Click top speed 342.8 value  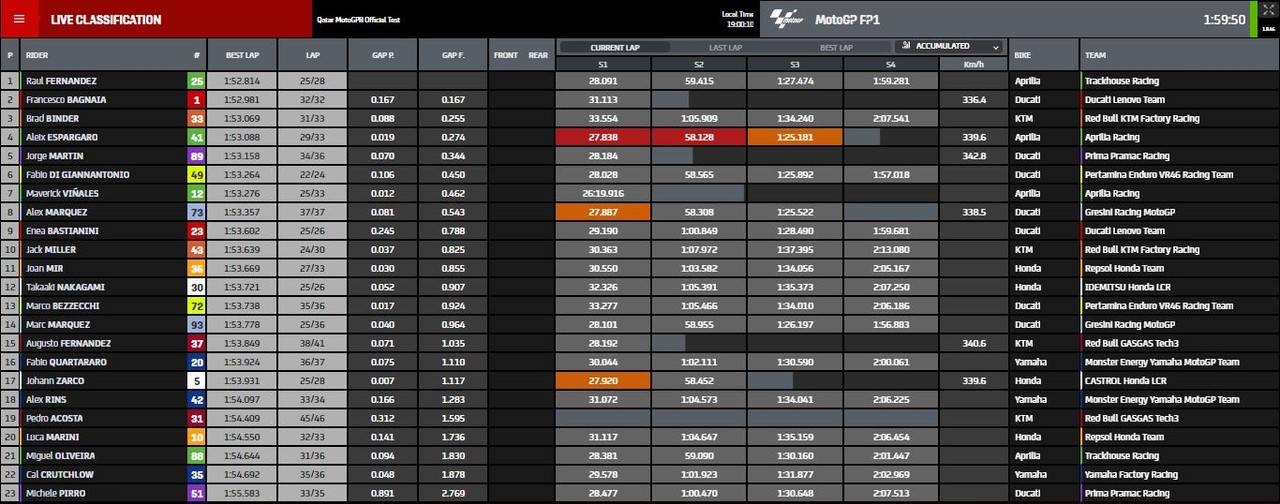973,156
